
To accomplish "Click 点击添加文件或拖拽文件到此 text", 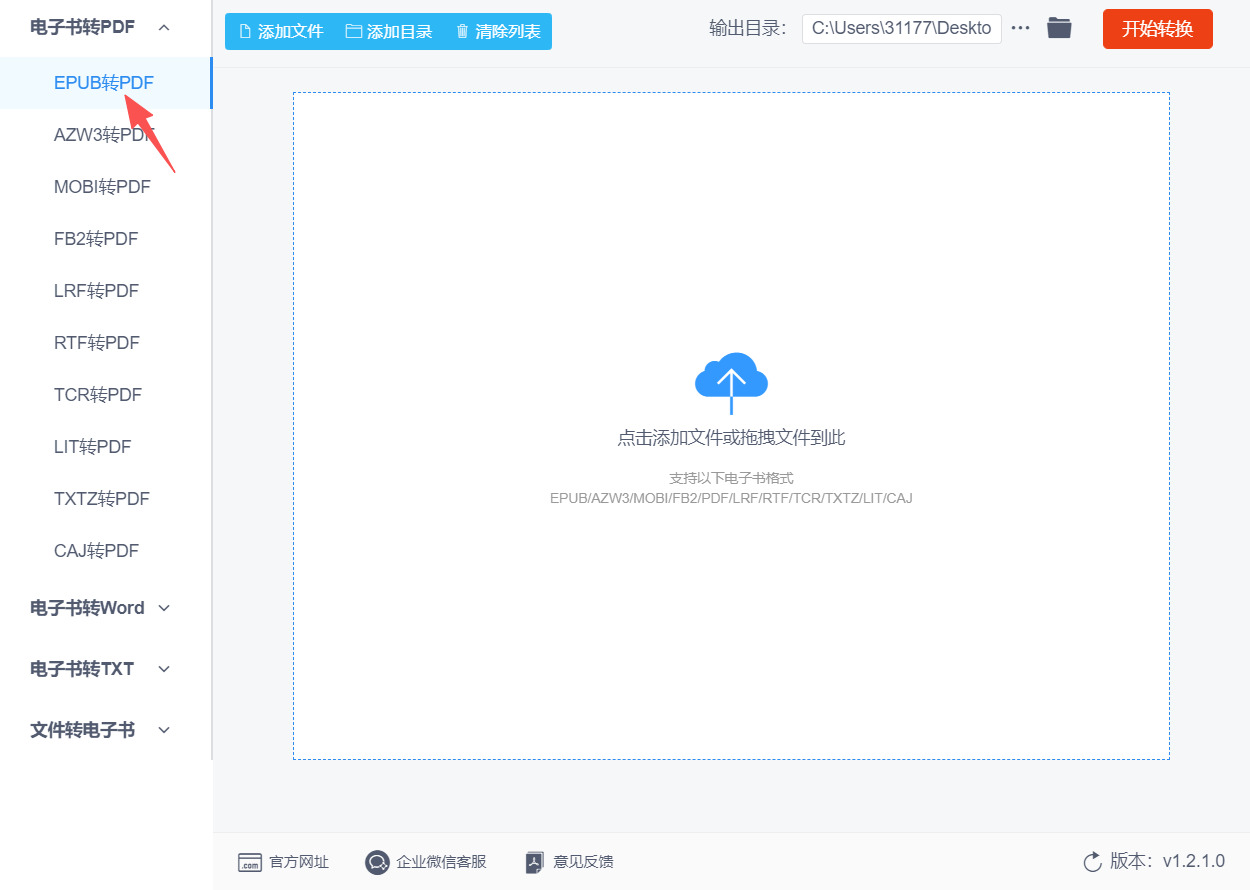I will 731,438.
